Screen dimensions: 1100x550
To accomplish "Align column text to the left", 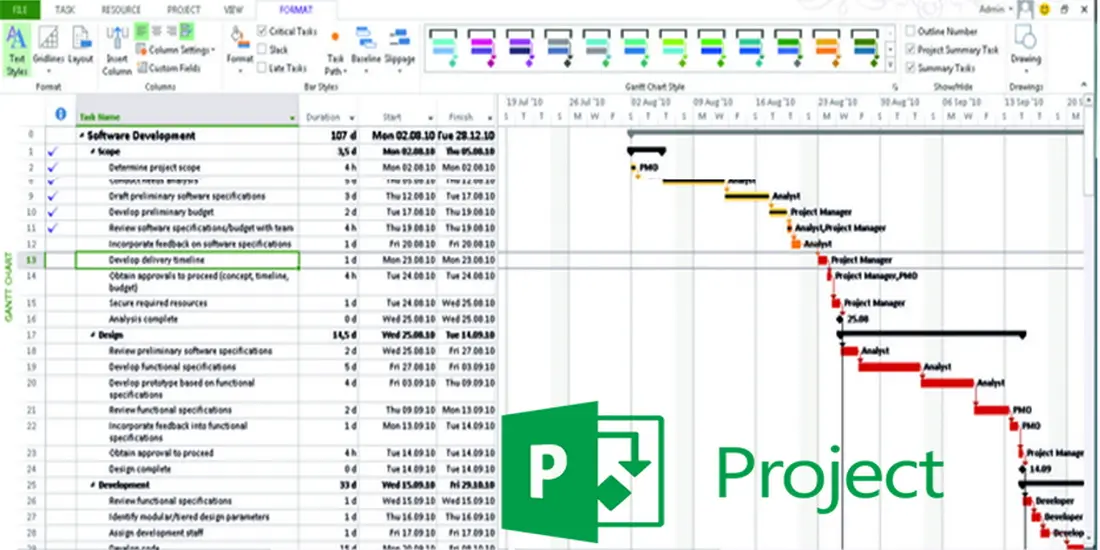I will [x=141, y=31].
